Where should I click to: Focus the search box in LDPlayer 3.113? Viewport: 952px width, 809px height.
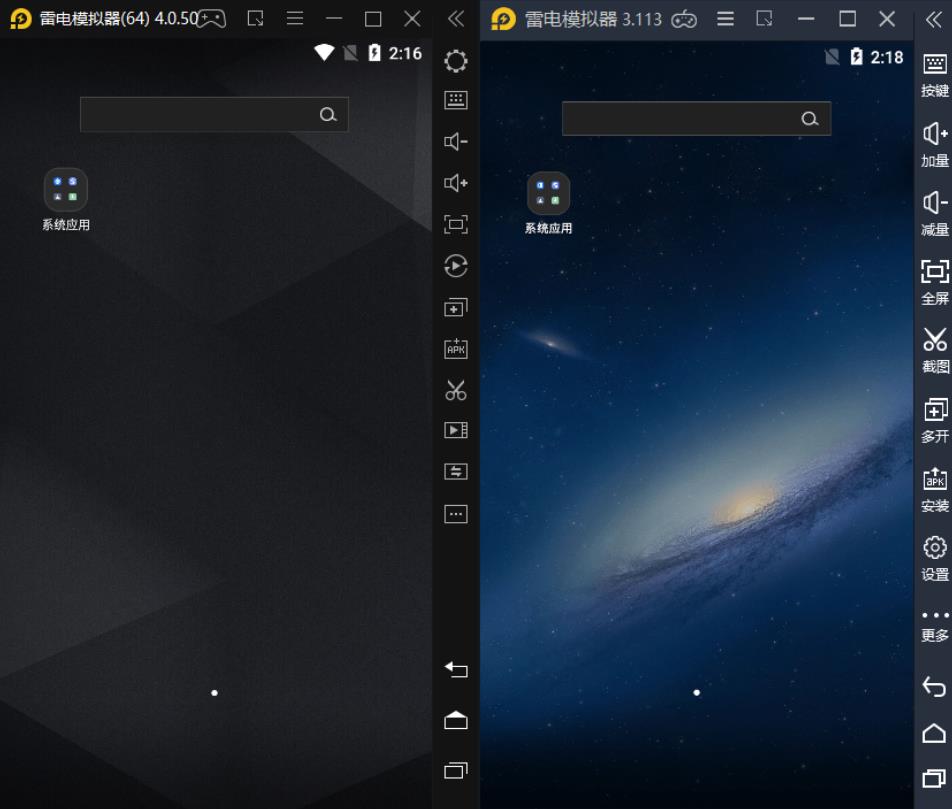coord(696,118)
